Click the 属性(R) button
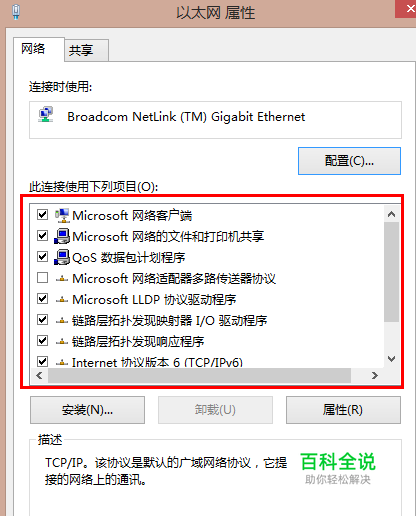 [x=343, y=410]
